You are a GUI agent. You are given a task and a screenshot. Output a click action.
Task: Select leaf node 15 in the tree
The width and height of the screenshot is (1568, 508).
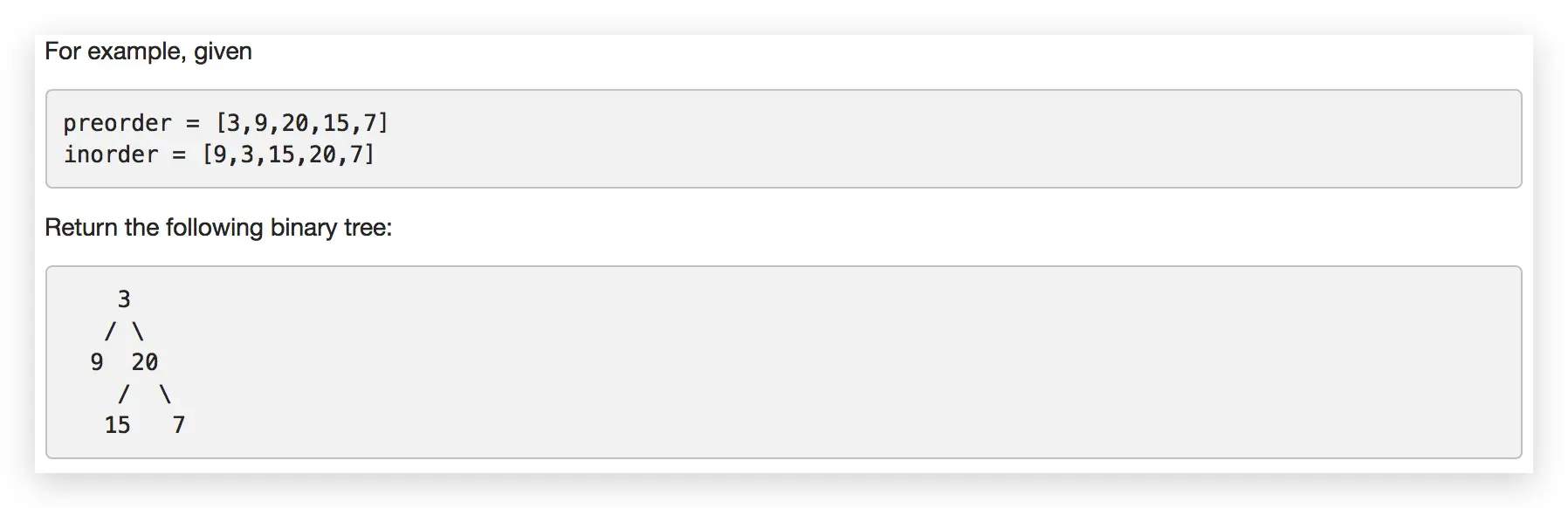(x=117, y=425)
